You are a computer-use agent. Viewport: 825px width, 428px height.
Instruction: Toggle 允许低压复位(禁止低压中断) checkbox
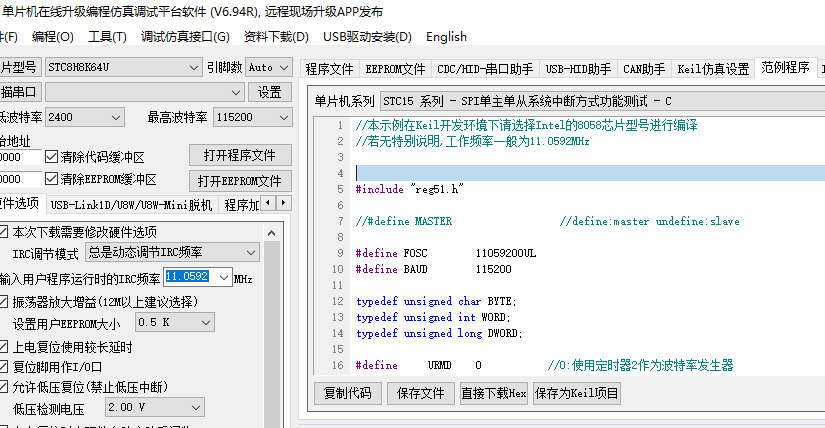(x=3, y=387)
